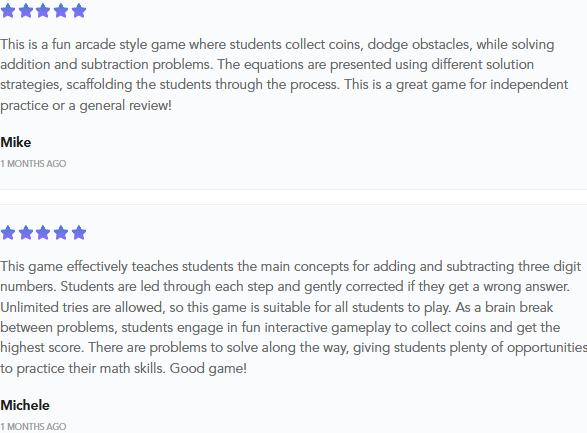The image size is (587, 433).
Task: Click third star in Mike's review rating
Action: tap(43, 10)
